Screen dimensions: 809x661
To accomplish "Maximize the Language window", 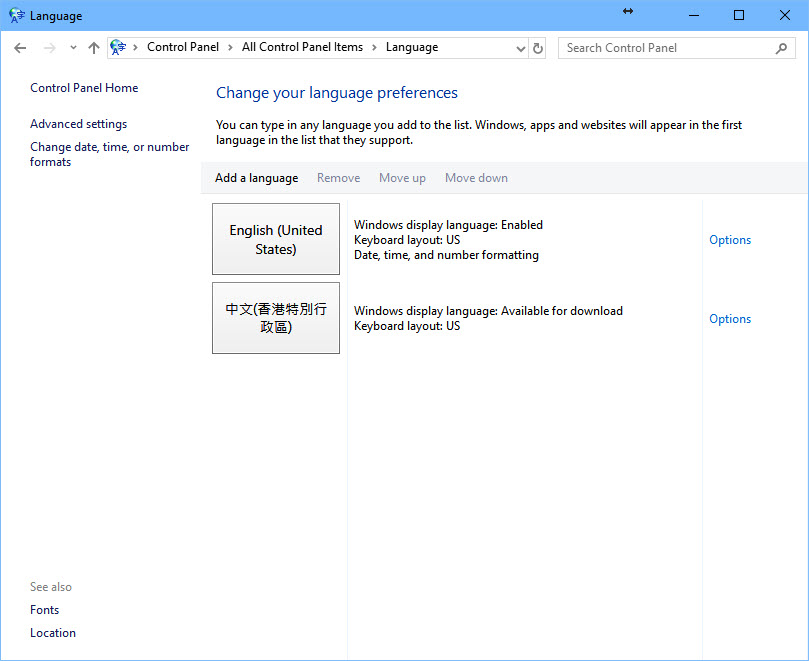I will pyautogui.click(x=739, y=15).
